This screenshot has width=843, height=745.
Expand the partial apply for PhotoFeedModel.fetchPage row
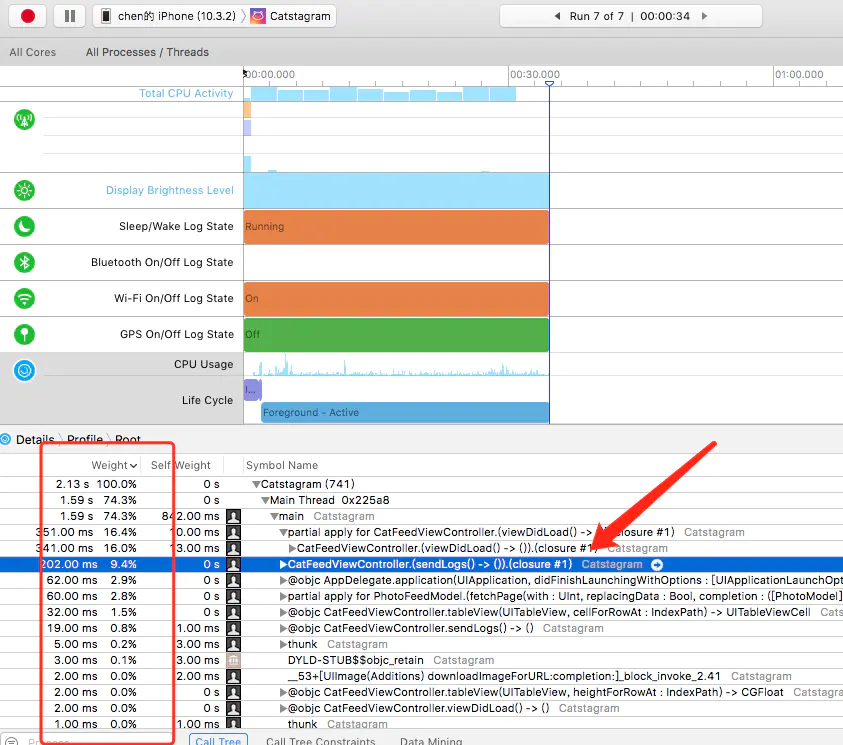(283, 597)
